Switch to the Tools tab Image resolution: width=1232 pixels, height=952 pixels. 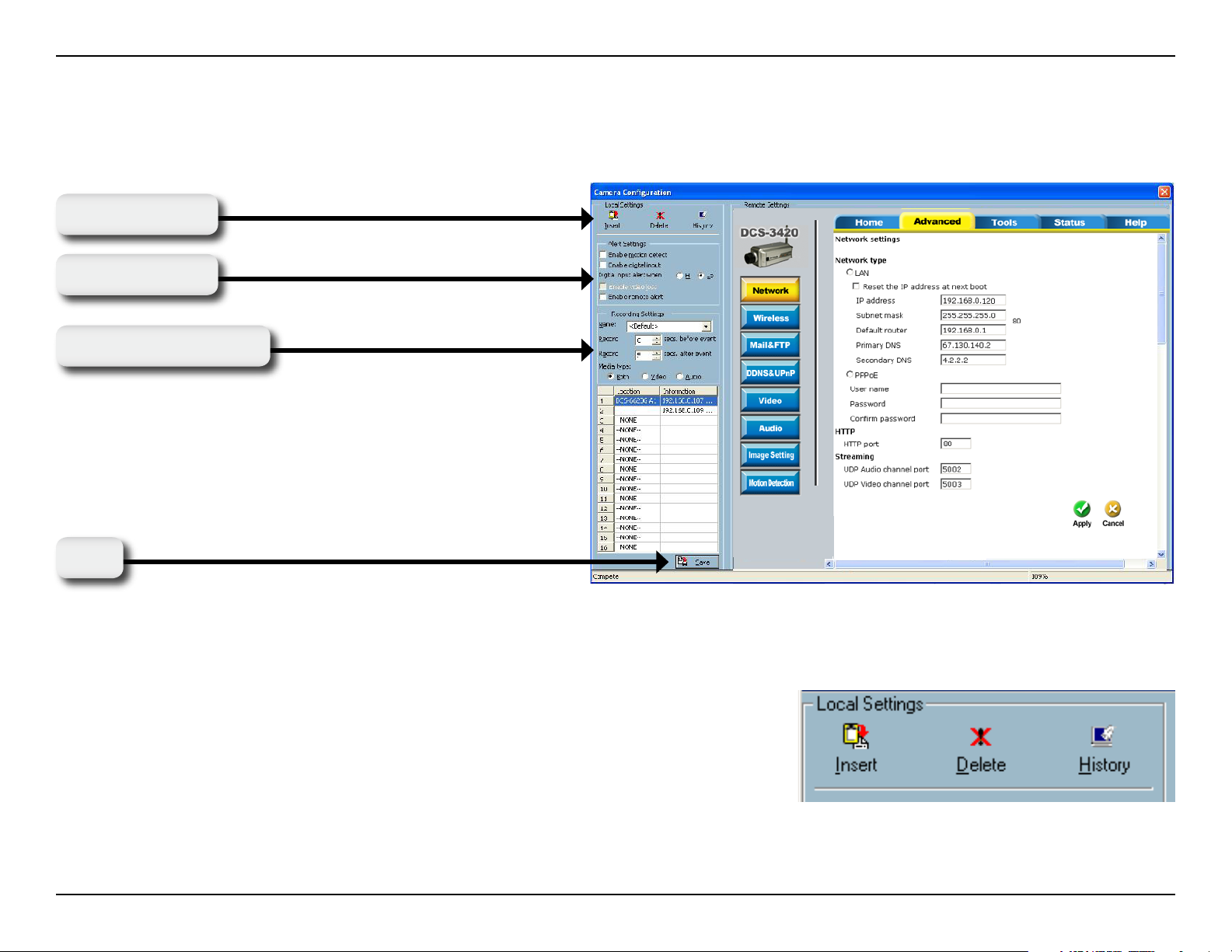[x=1003, y=222]
